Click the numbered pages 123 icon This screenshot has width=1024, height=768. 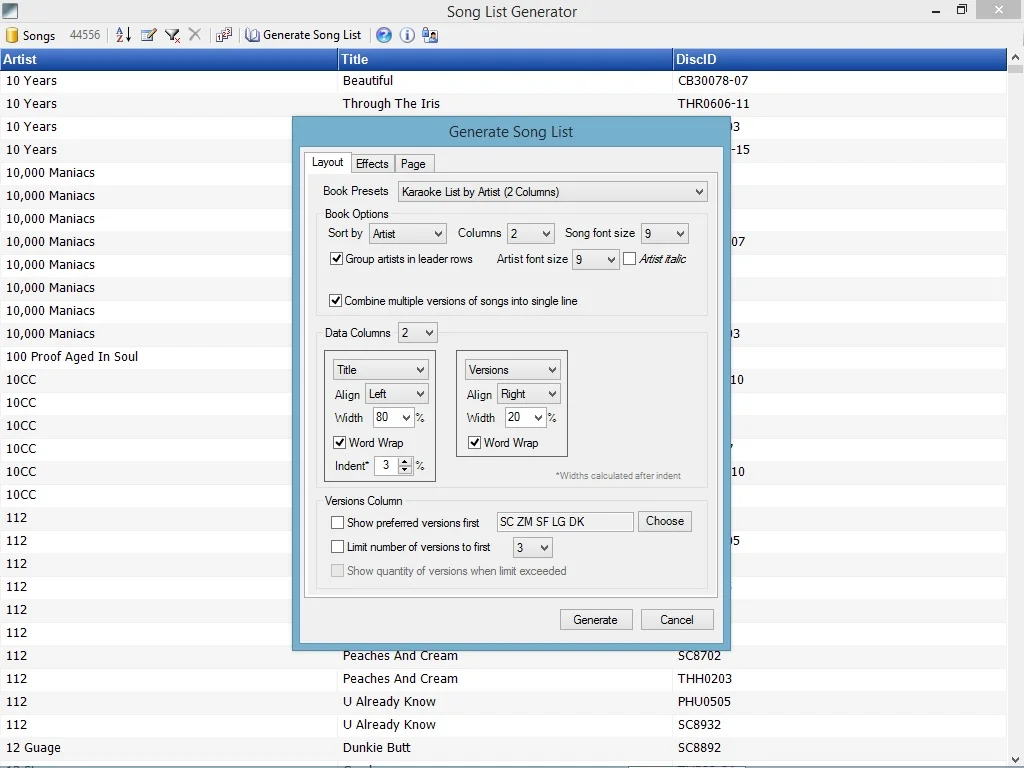(224, 35)
